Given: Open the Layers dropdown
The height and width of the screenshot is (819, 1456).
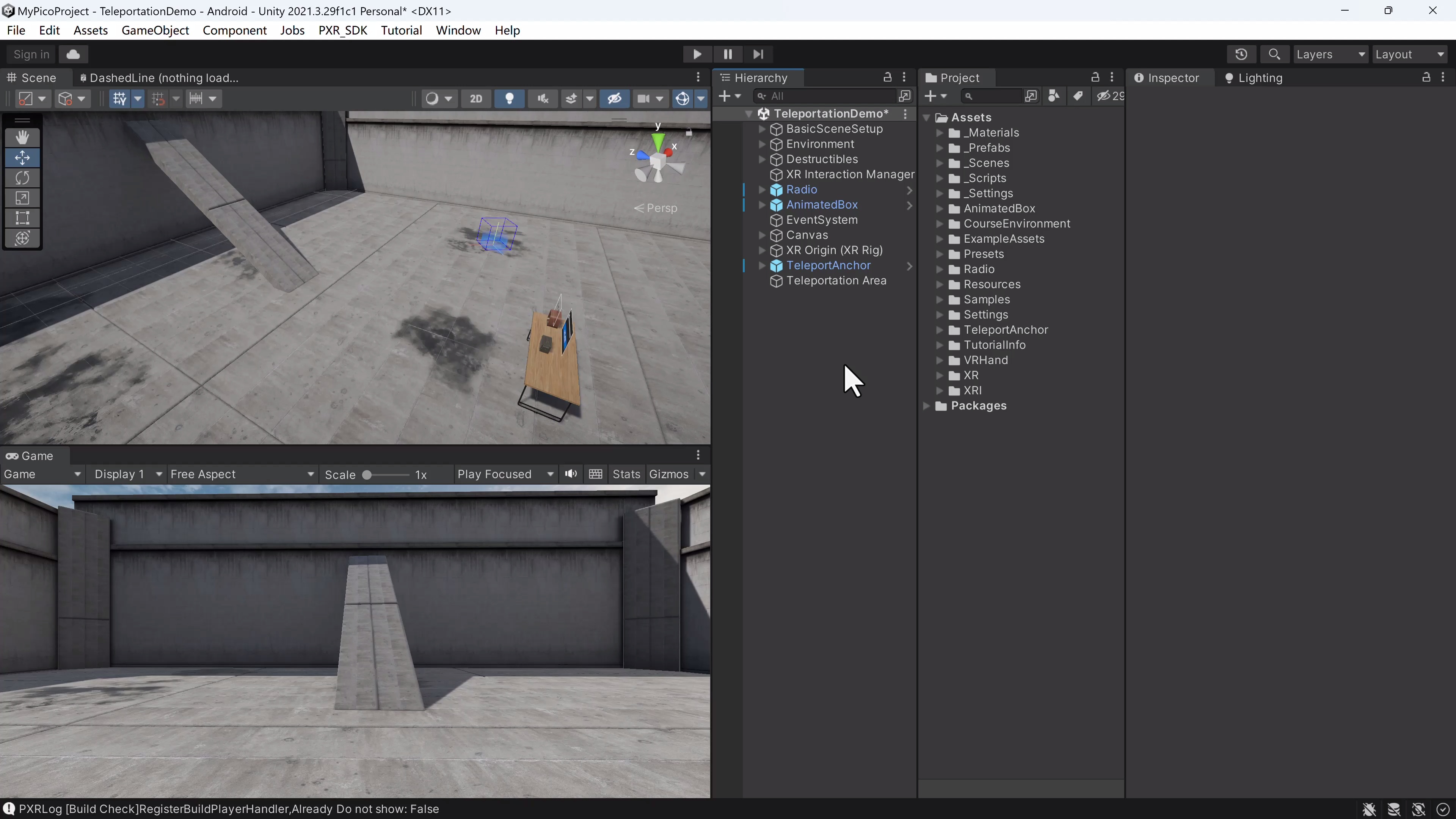Looking at the screenshot, I should [1330, 54].
